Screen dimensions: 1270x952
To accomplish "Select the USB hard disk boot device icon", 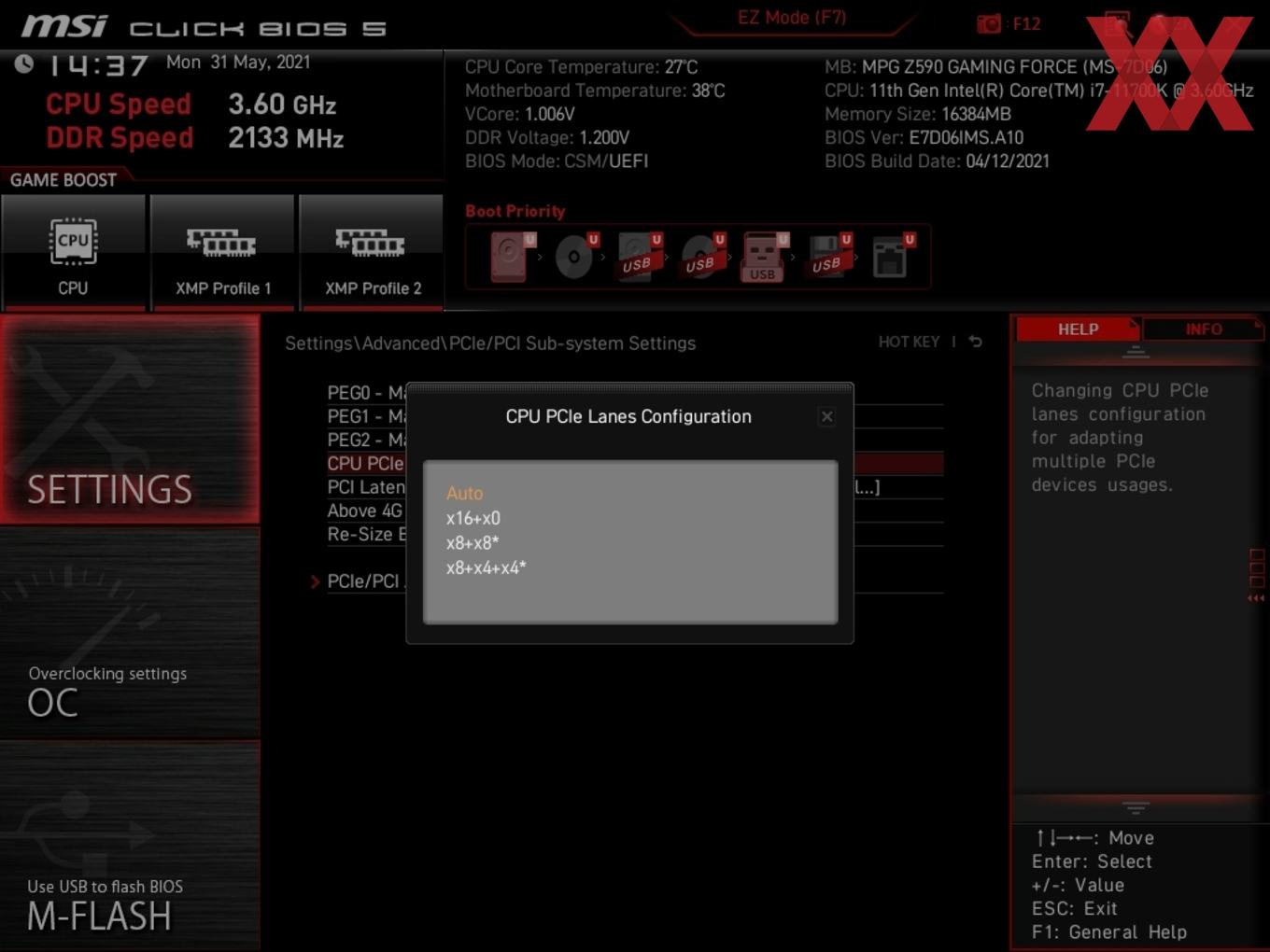I will 638,257.
